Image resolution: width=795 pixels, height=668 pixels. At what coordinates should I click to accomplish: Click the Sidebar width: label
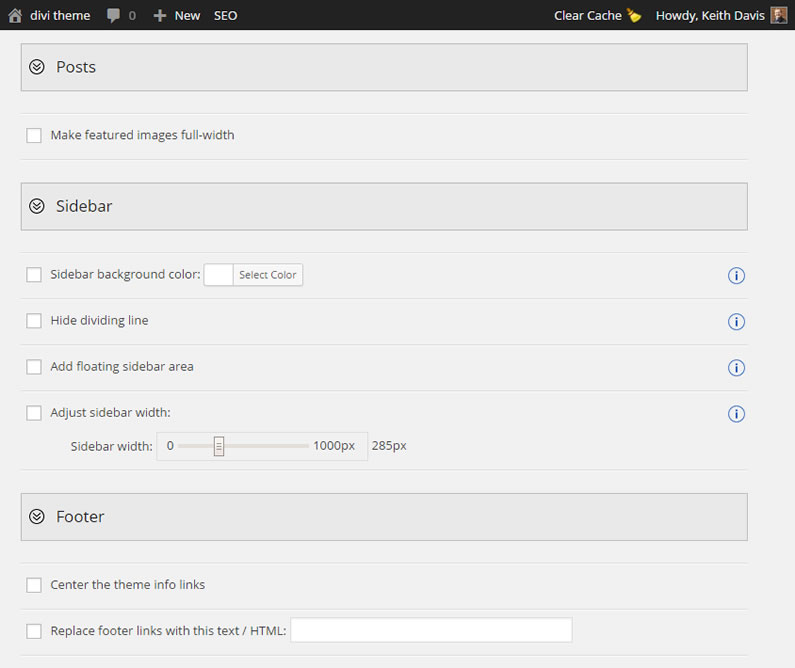pyautogui.click(x=112, y=447)
